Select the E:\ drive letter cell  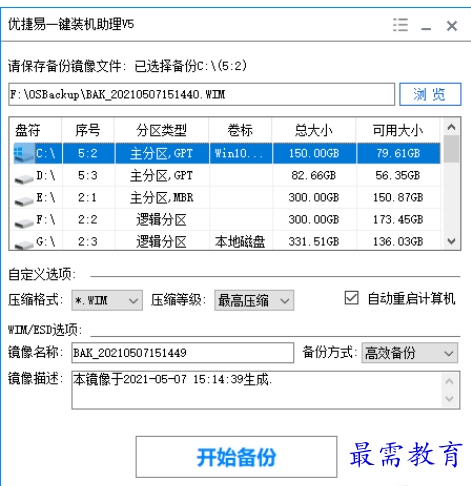46,197
